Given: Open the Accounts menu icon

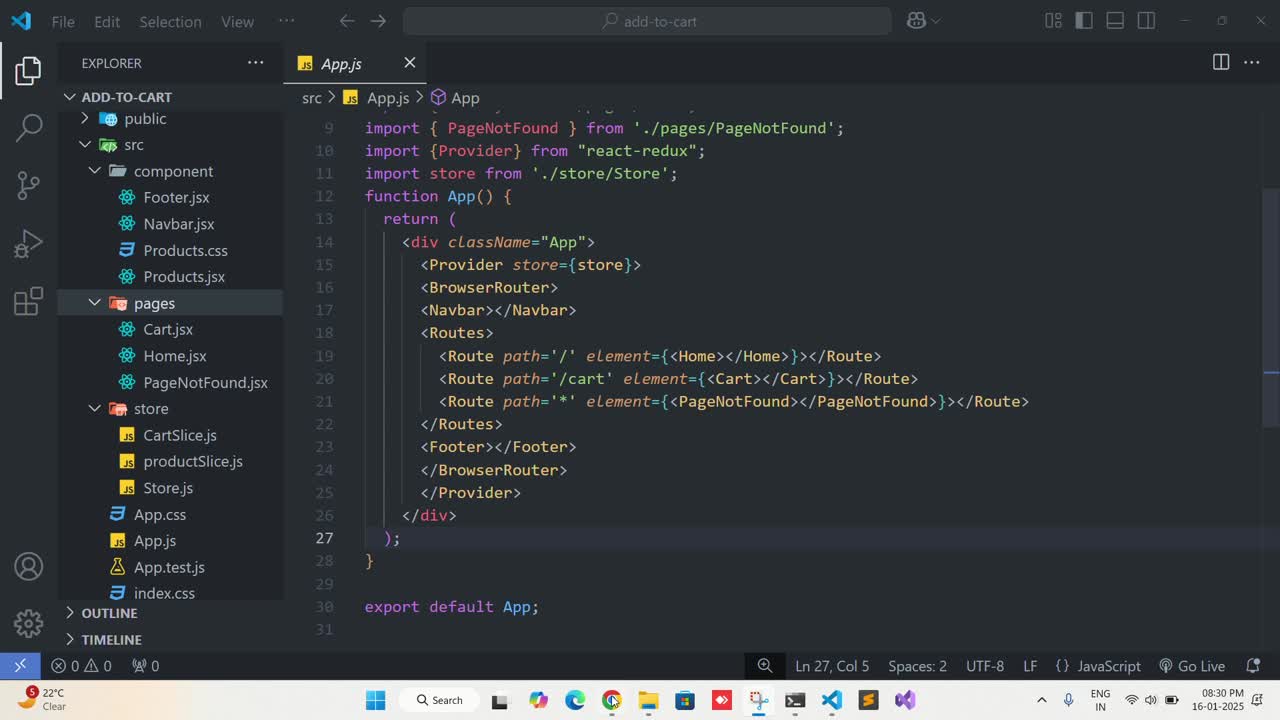Looking at the screenshot, I should click(29, 567).
